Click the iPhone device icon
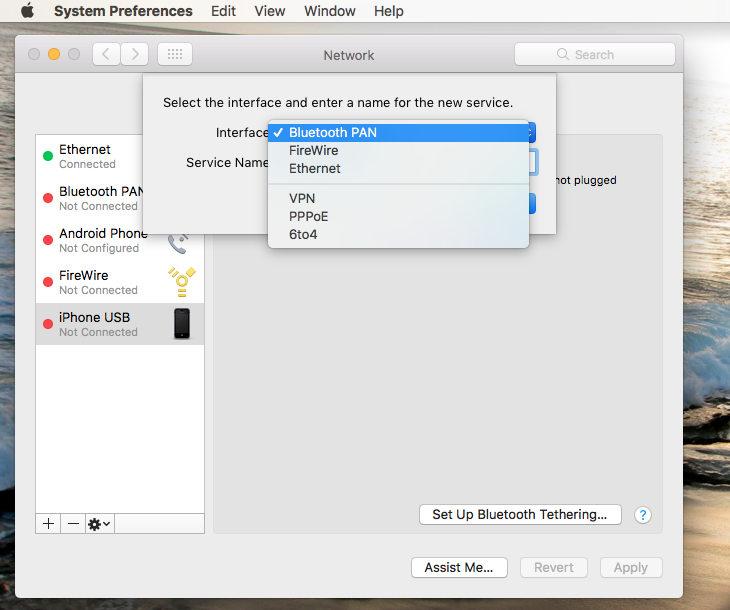 point(182,324)
